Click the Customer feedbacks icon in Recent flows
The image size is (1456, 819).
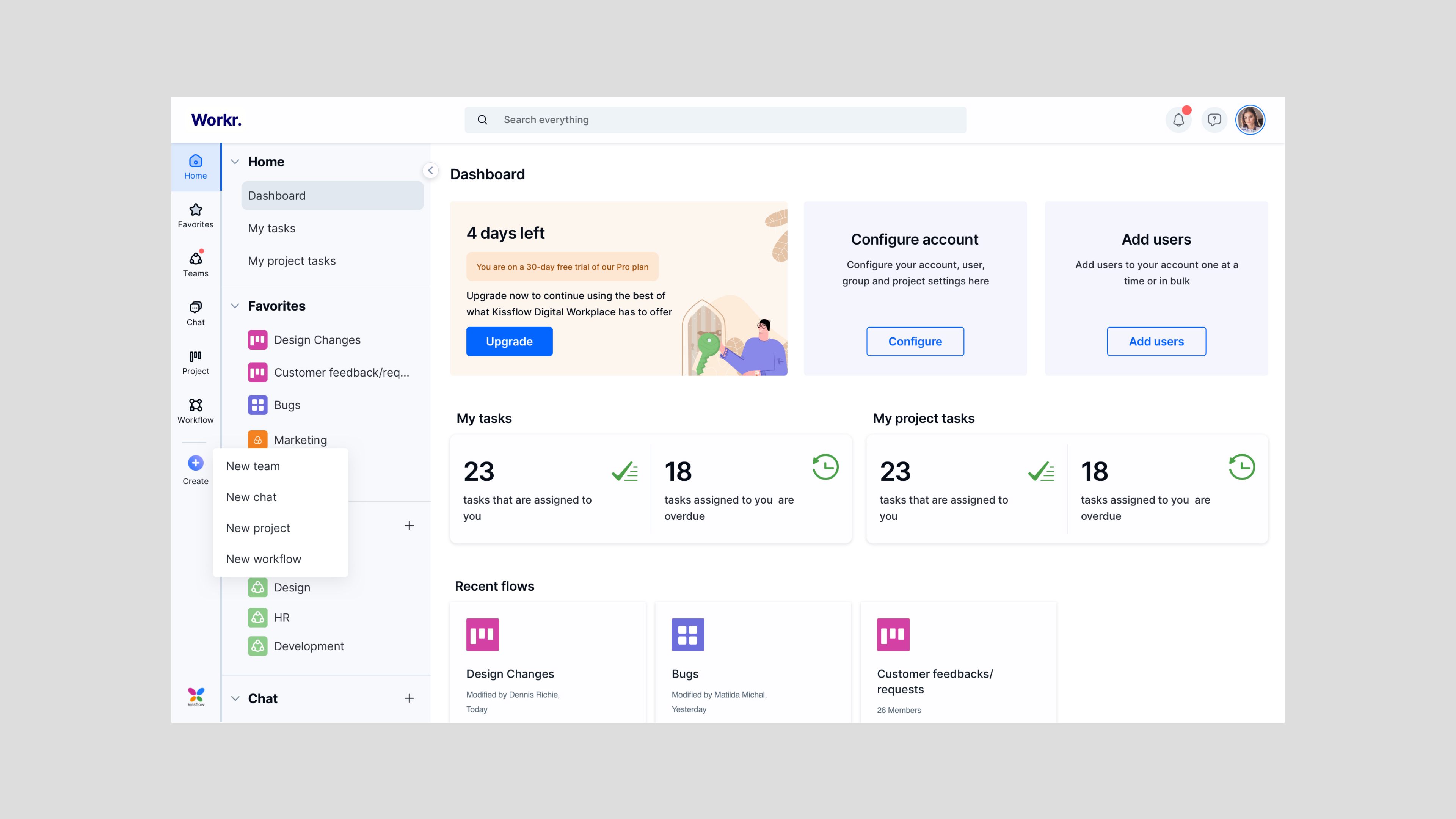point(893,634)
